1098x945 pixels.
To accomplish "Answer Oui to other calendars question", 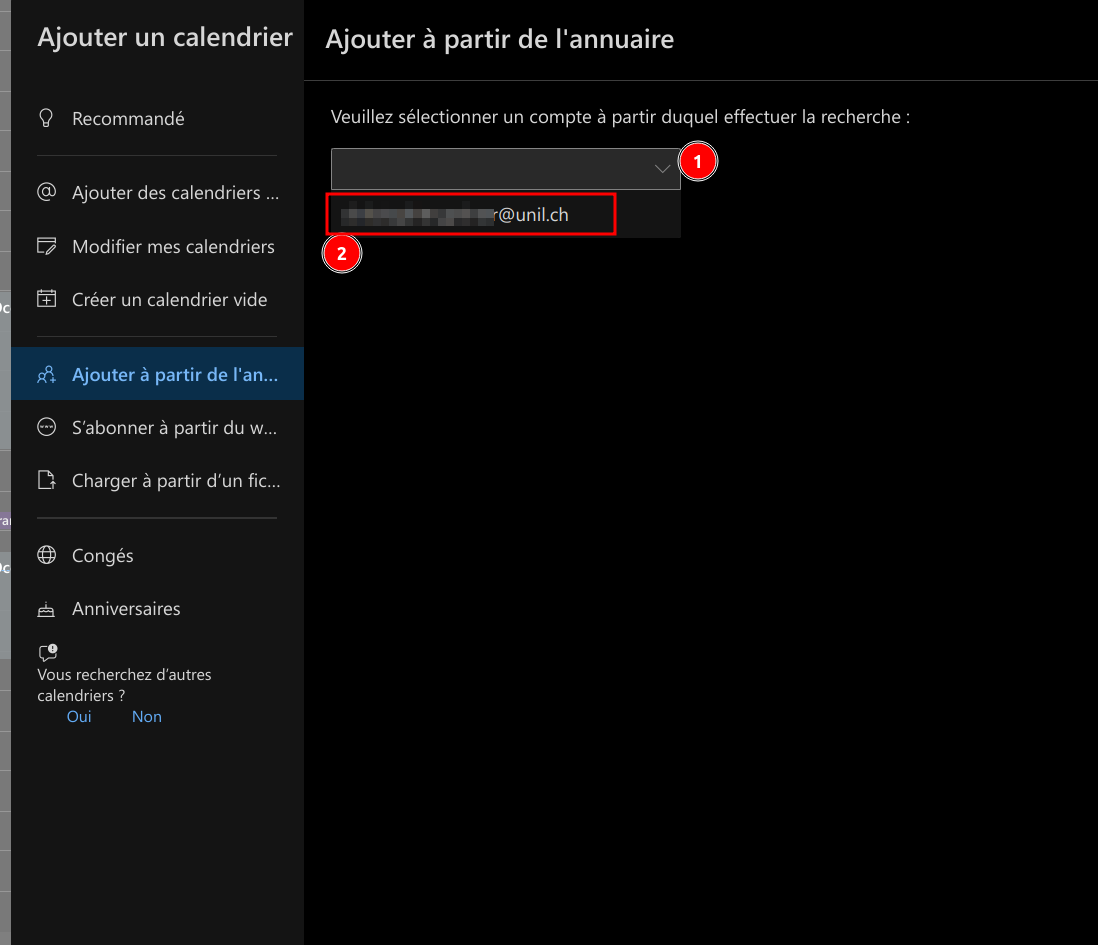I will (79, 716).
